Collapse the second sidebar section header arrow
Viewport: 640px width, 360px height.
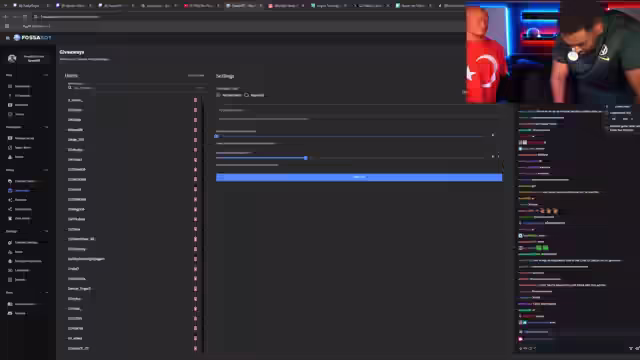tap(46, 127)
